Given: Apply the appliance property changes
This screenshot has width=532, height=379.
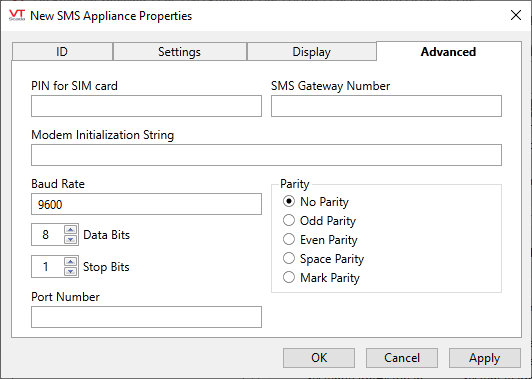Looking at the screenshot, I should pyautogui.click(x=484, y=358).
